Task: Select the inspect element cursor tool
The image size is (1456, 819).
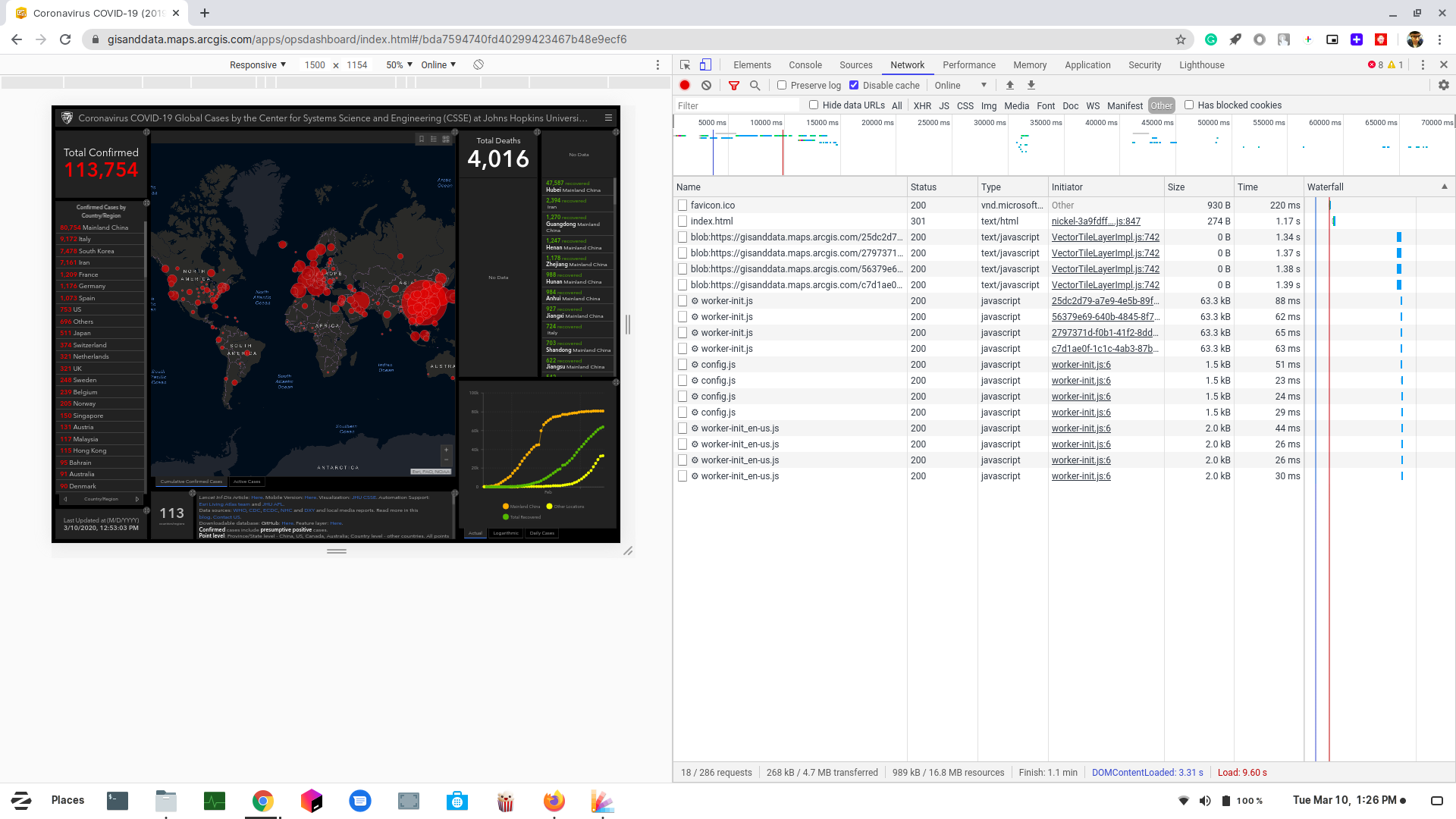Action: click(x=685, y=64)
